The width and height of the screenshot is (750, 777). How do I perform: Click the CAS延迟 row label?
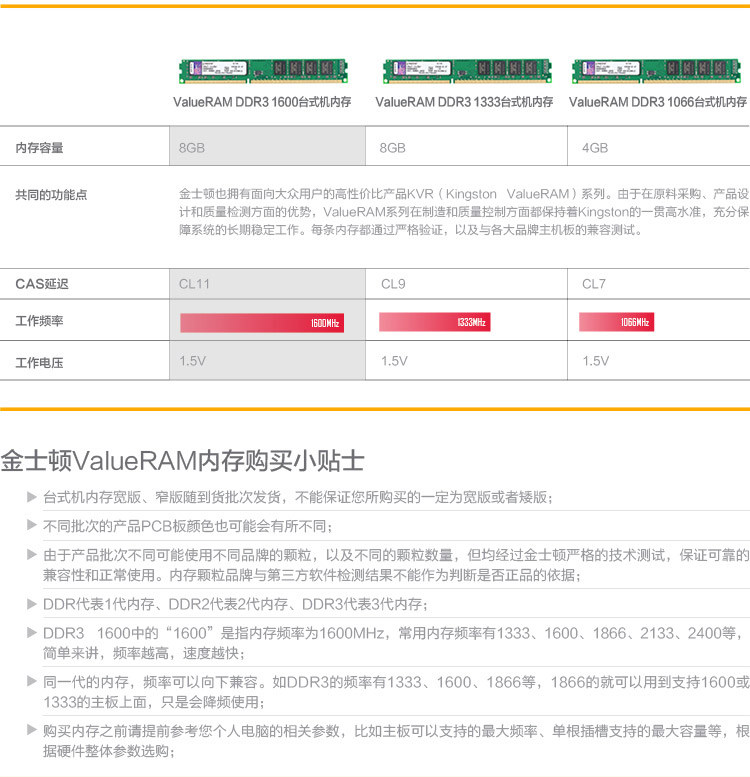pos(42,284)
